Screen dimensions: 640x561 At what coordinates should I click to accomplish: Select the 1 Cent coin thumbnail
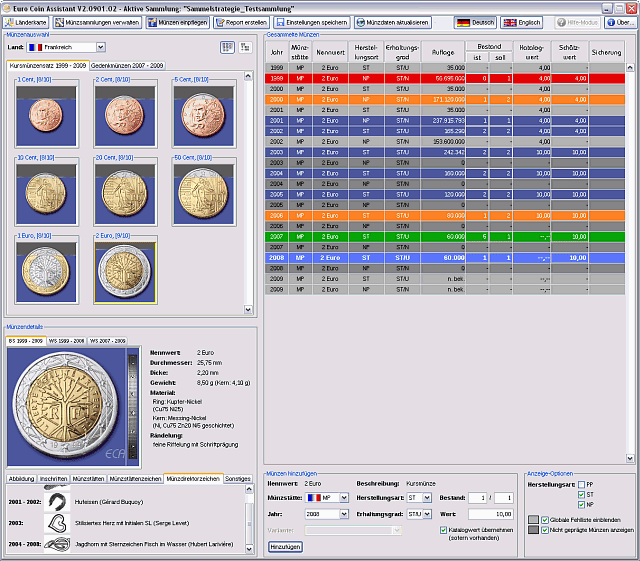pyautogui.click(x=46, y=116)
